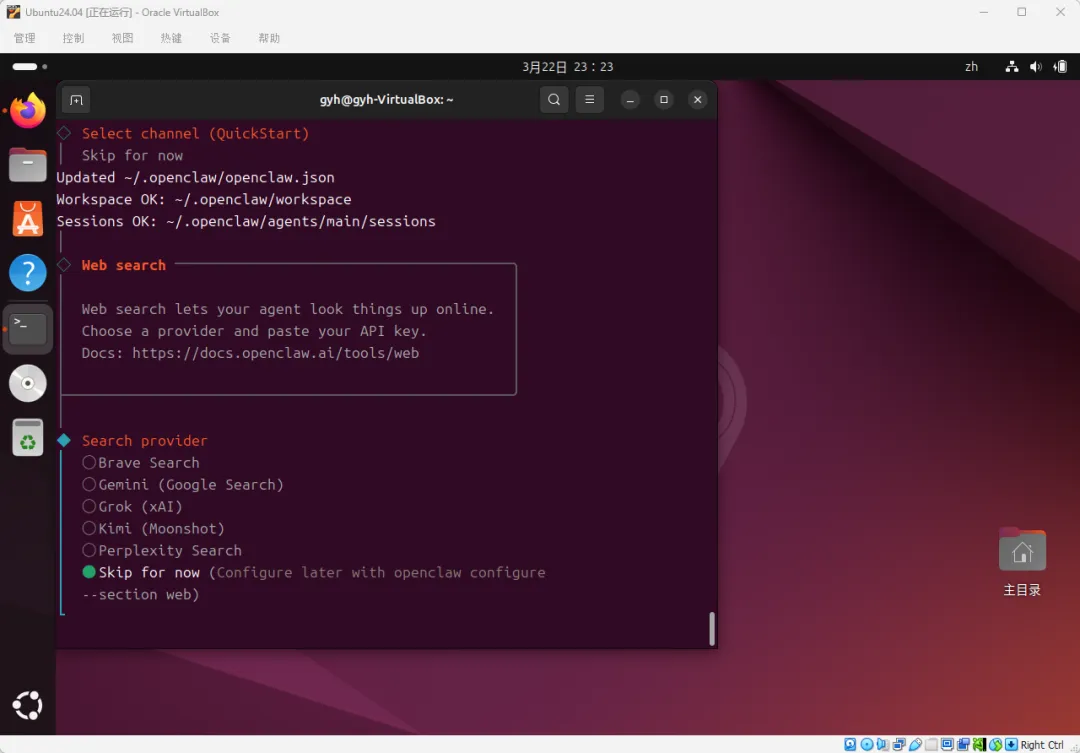The image size is (1080, 753).
Task: Open the 帮助 menu in VirtualBox
Action: pos(269,38)
